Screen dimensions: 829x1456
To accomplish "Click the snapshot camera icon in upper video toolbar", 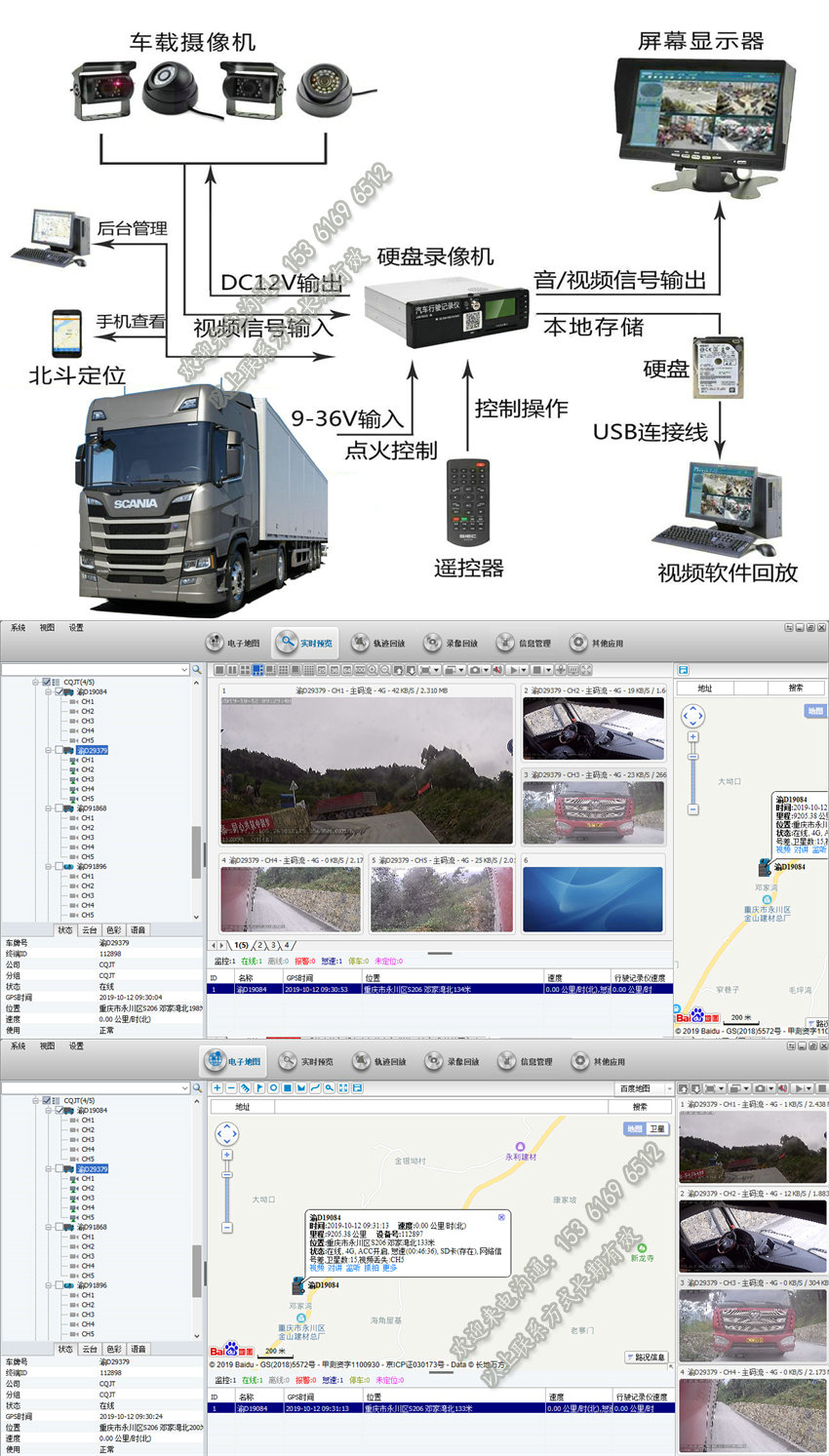I will 475,670.
